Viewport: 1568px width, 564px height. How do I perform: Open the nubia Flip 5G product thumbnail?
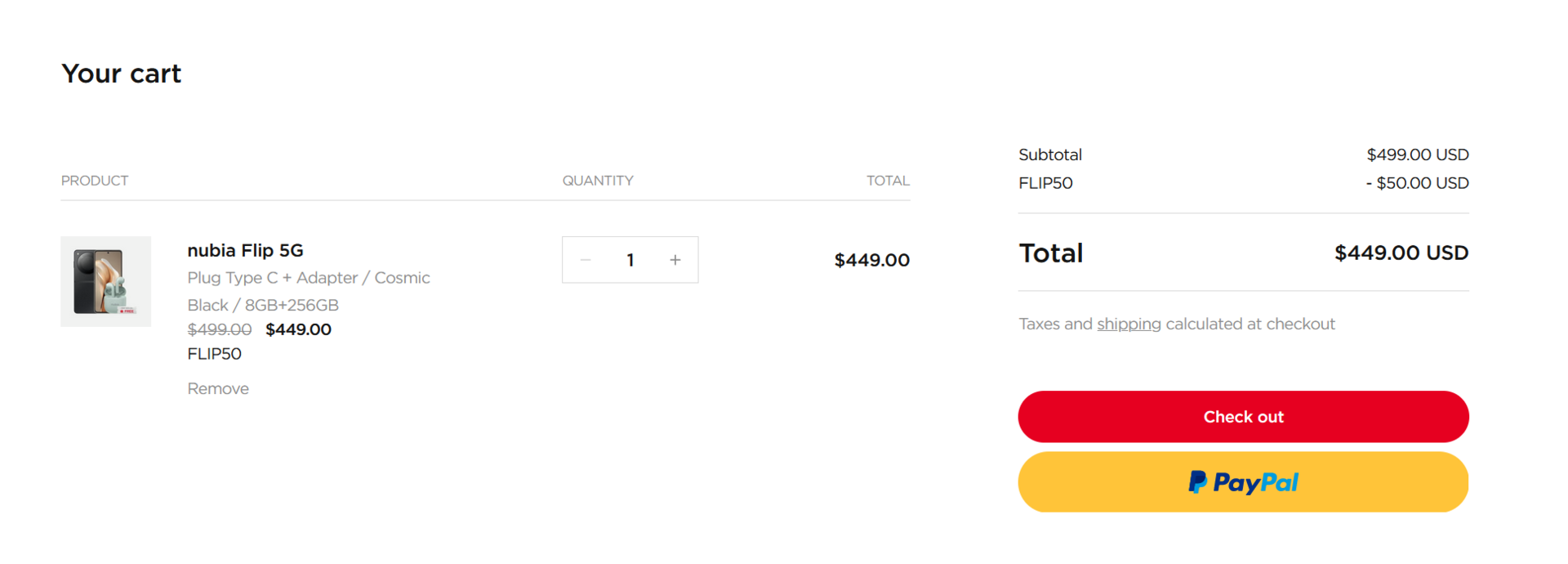(x=106, y=282)
